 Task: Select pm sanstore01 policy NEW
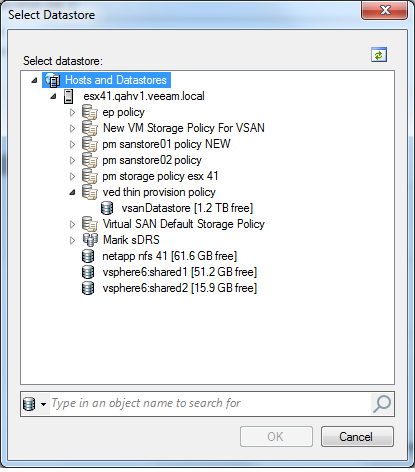166,144
